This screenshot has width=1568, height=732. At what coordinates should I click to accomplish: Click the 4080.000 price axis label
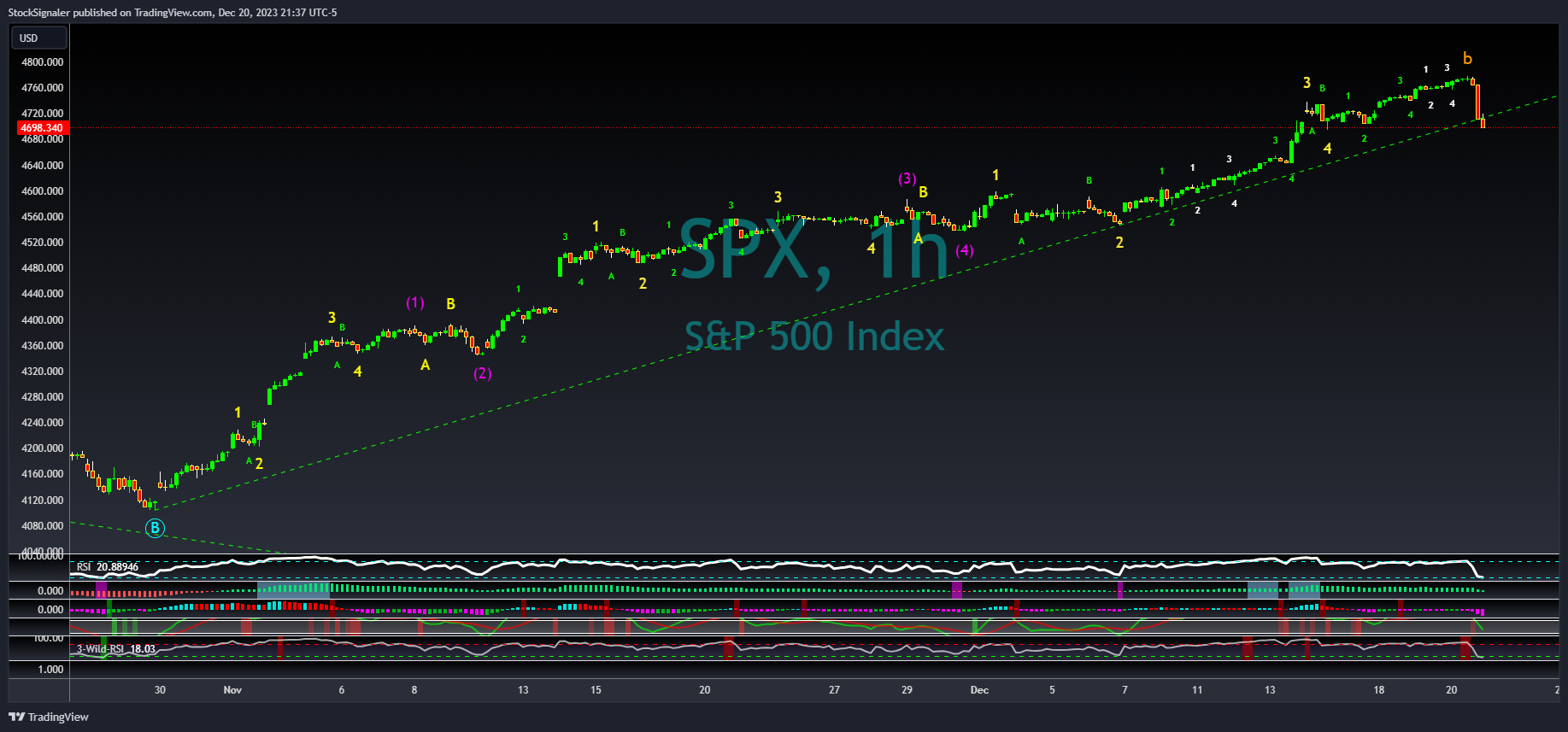(x=43, y=526)
